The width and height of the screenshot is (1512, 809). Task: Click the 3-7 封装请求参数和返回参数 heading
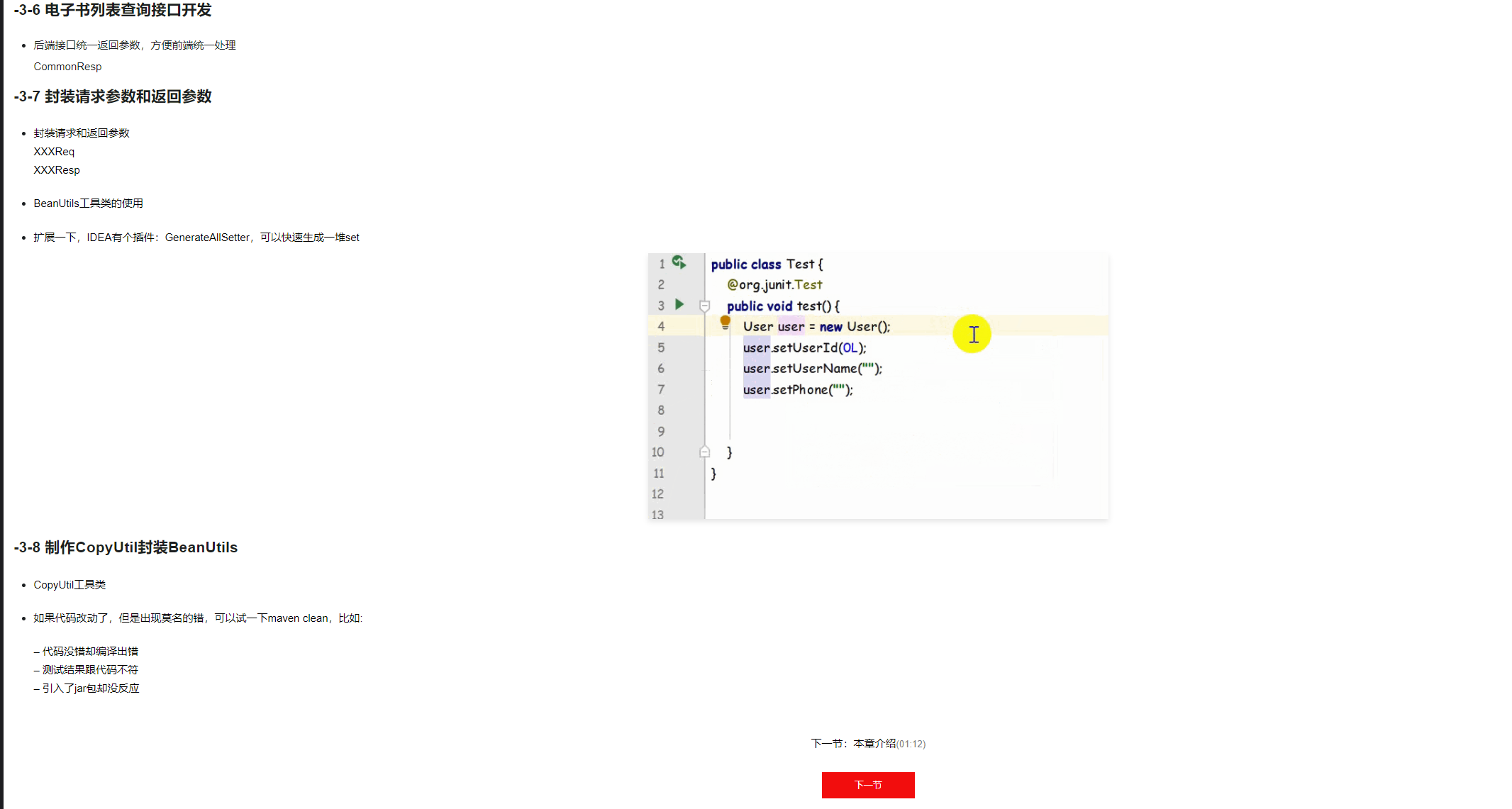(x=113, y=96)
